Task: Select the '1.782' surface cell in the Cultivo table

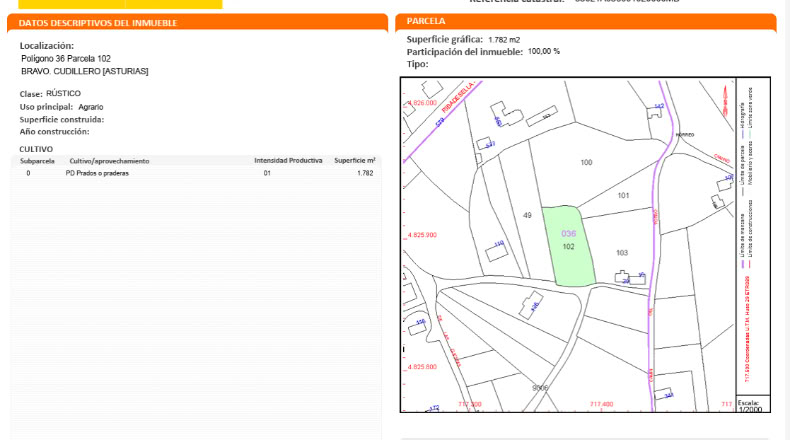Action: (x=365, y=173)
